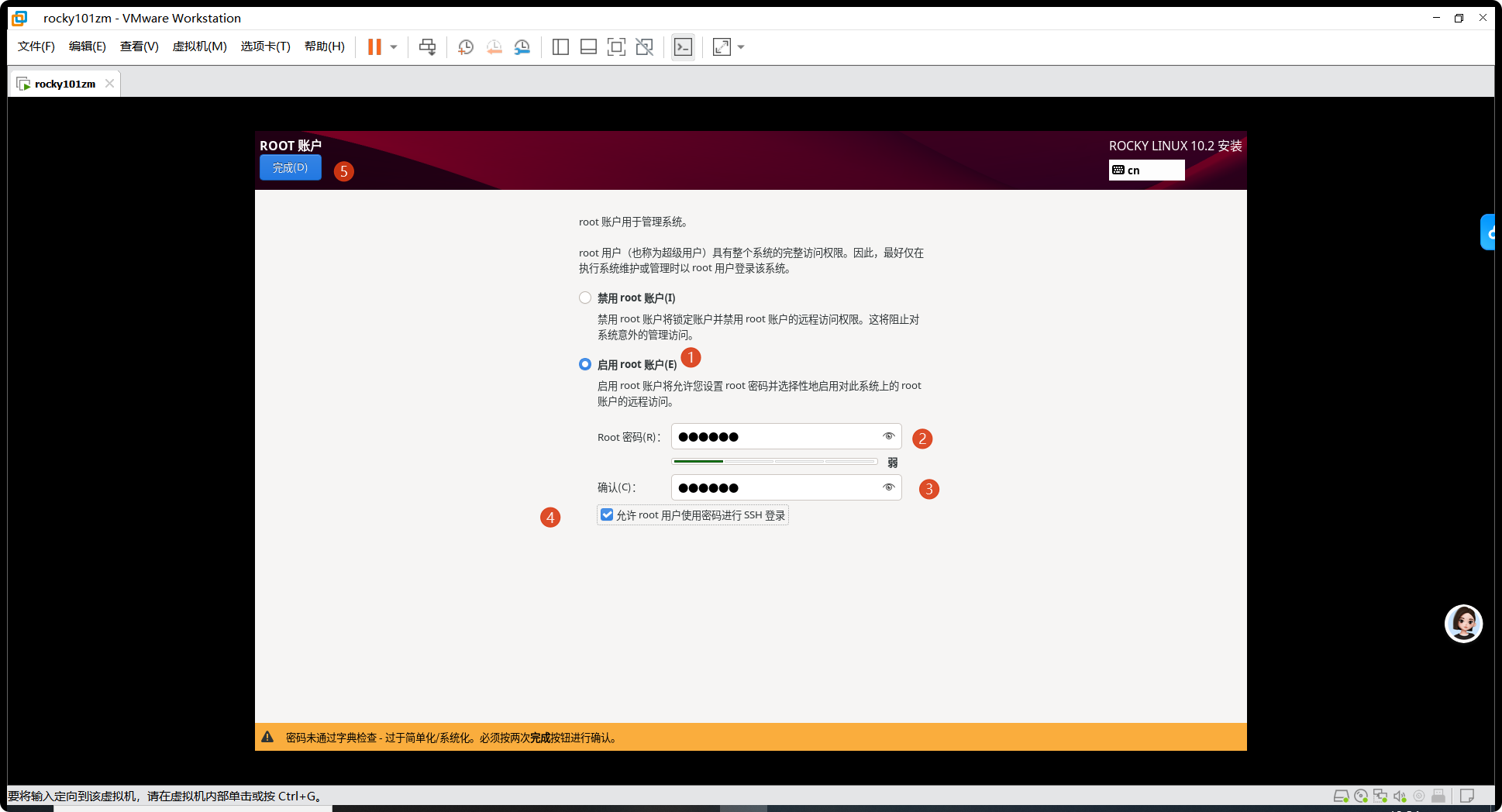Toggle 允许 root 用户使用密码进行 SSH 登录 checkbox
This screenshot has height=812, width=1502.
tap(607, 514)
